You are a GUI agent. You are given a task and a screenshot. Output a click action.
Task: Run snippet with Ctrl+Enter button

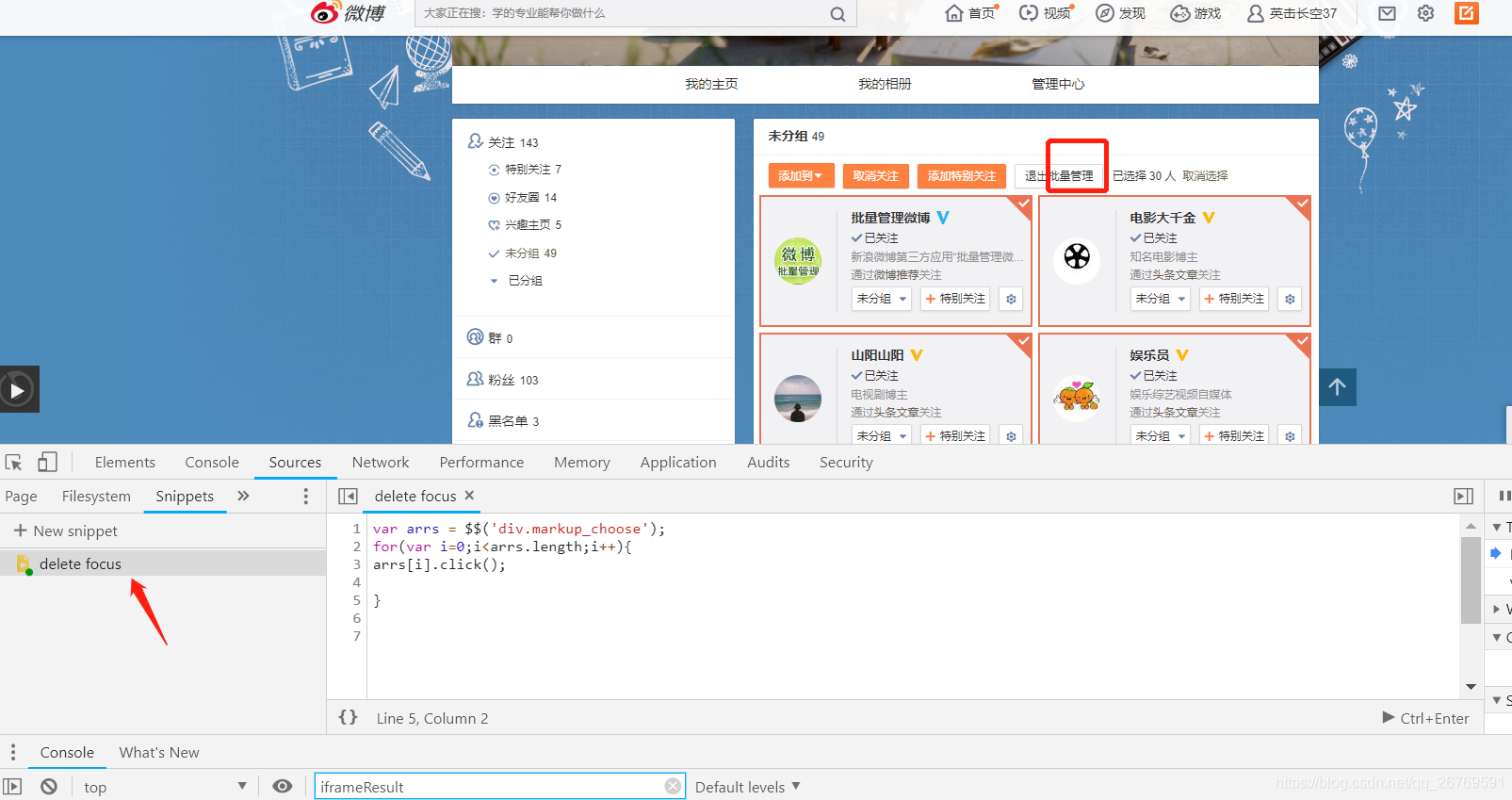(x=1425, y=718)
